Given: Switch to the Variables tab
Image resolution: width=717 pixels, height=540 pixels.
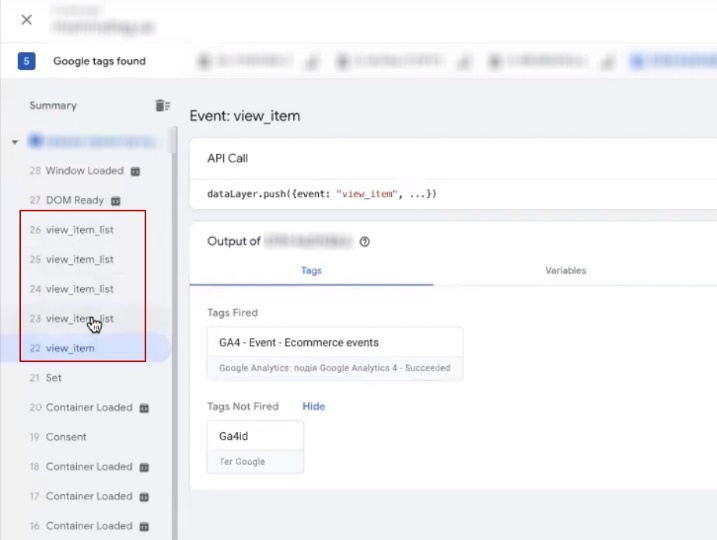Looking at the screenshot, I should click(565, 271).
